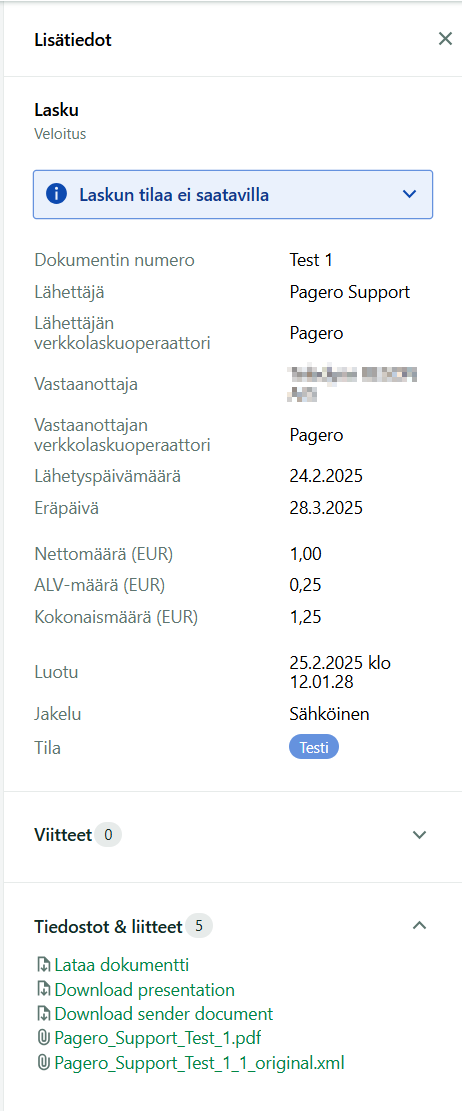Open the Pagero_Support_Test_1.pdf attachment

(158, 1038)
